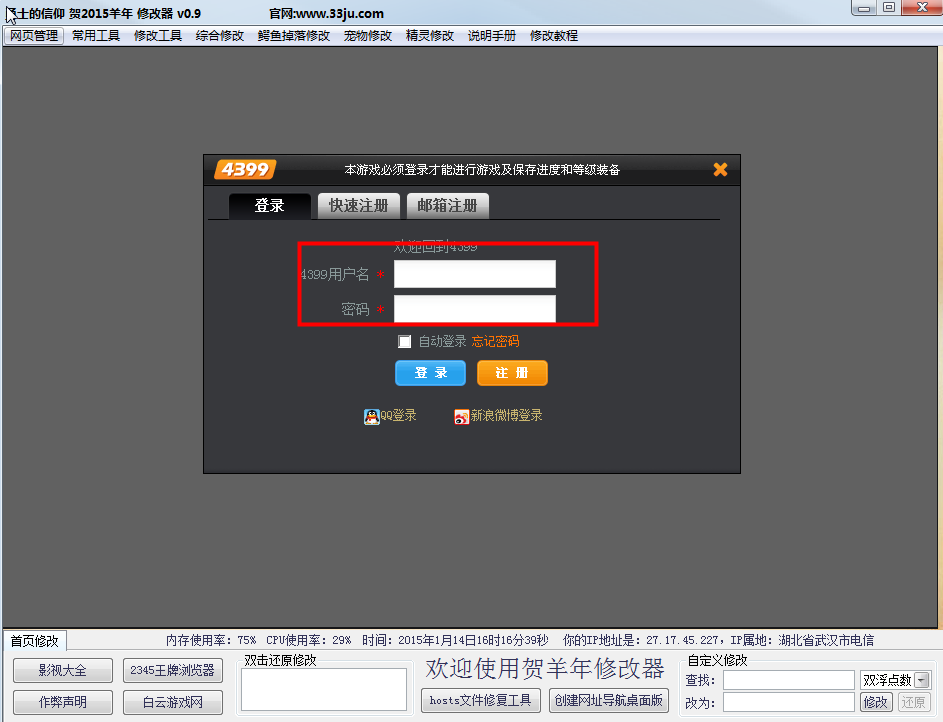943x722 pixels.
Task: Open the 说明手册 menu
Action: [492, 36]
